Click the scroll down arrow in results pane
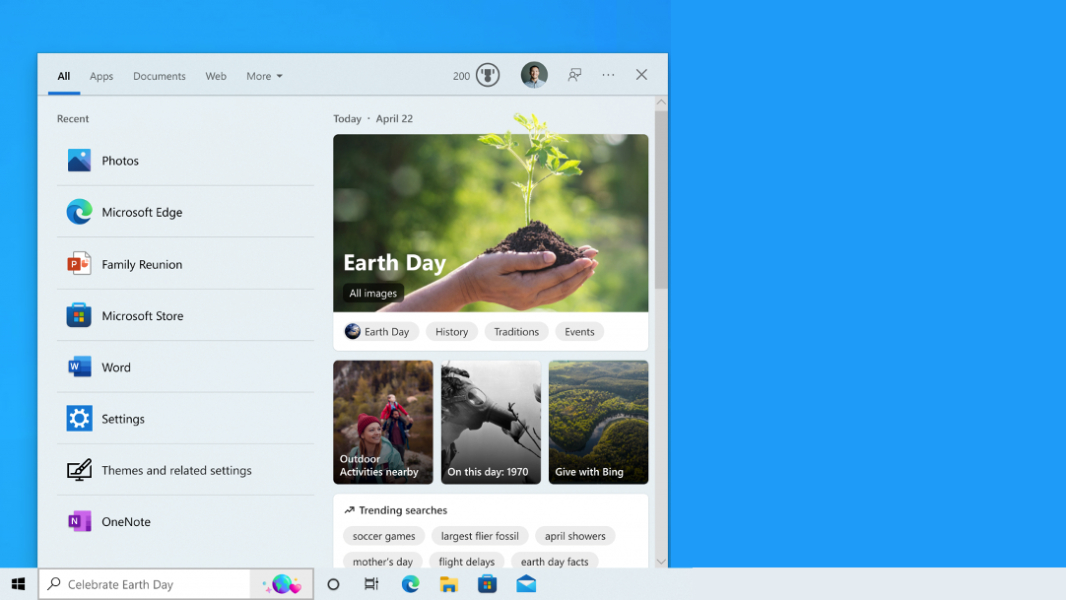This screenshot has width=1066, height=600. click(661, 562)
